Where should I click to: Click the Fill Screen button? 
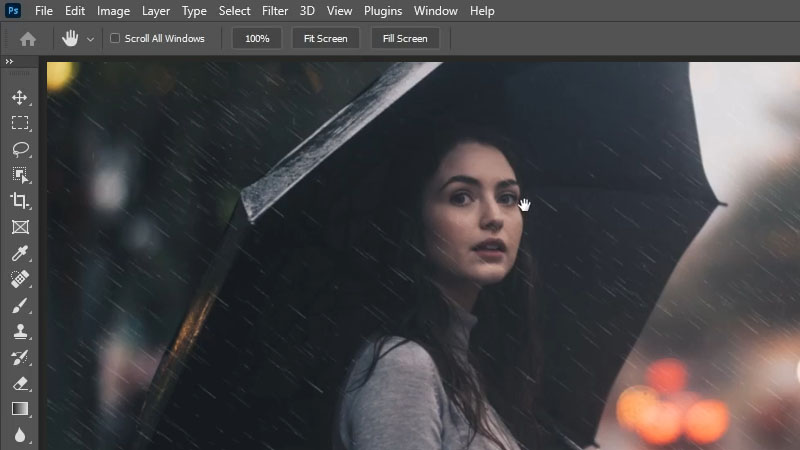[x=405, y=38]
